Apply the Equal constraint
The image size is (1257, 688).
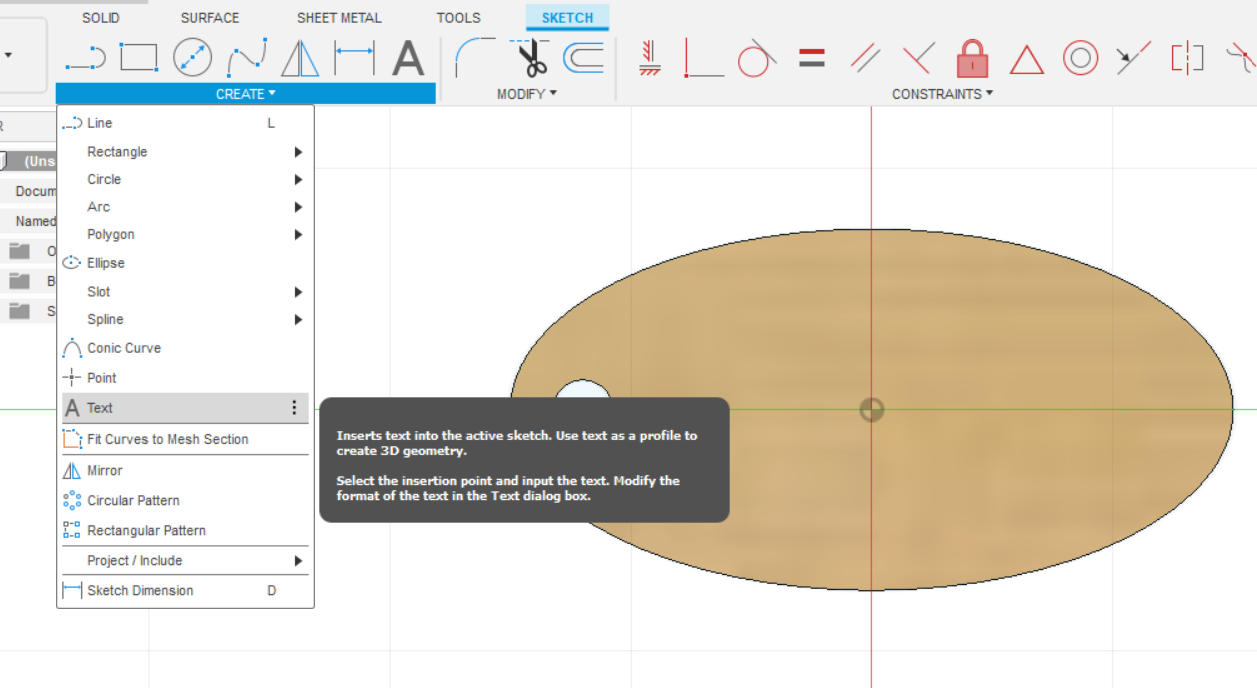(x=812, y=58)
